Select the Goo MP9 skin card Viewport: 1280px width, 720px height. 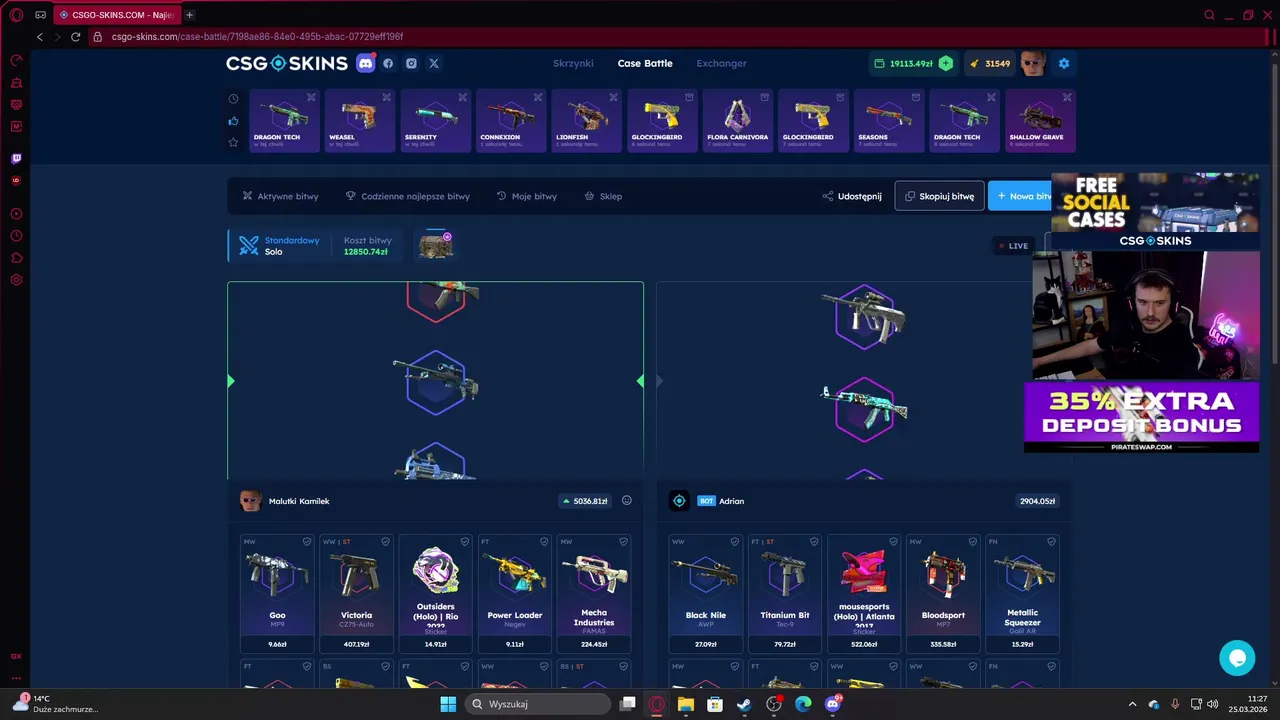277,594
